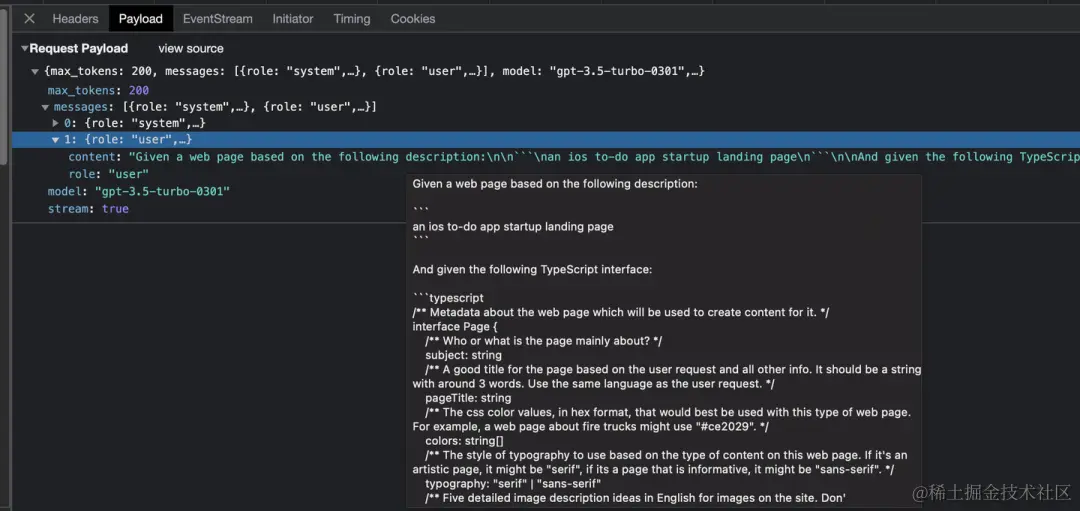Select the content string value row
This screenshot has height=511, width=1080.
[x=574, y=156]
